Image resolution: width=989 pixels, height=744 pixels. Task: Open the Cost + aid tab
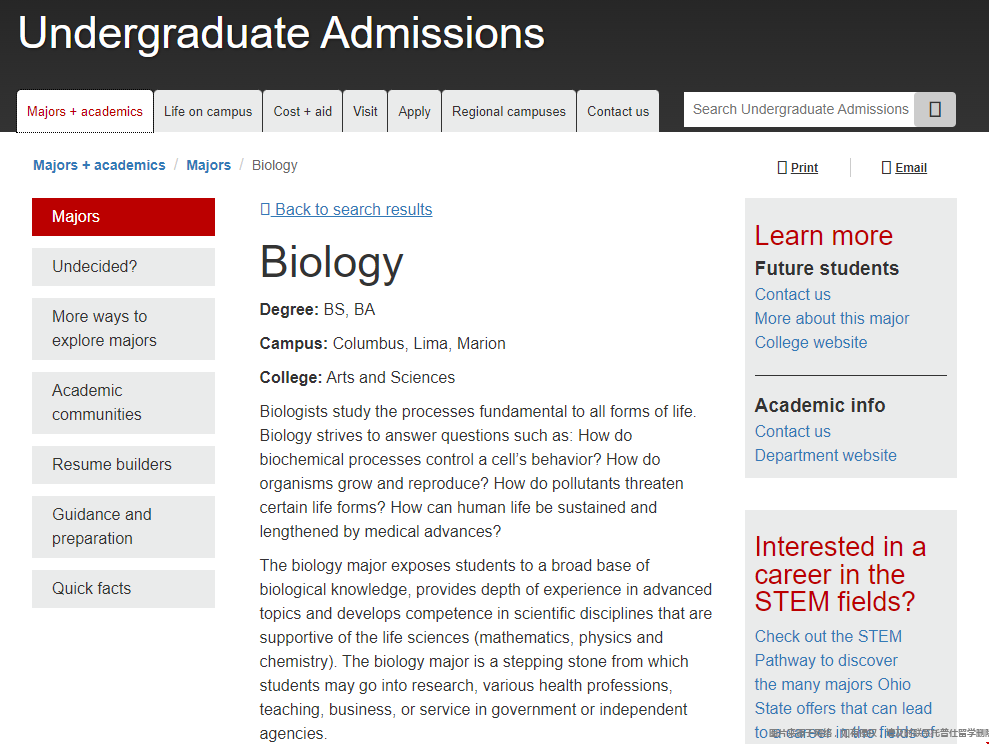pyautogui.click(x=303, y=112)
